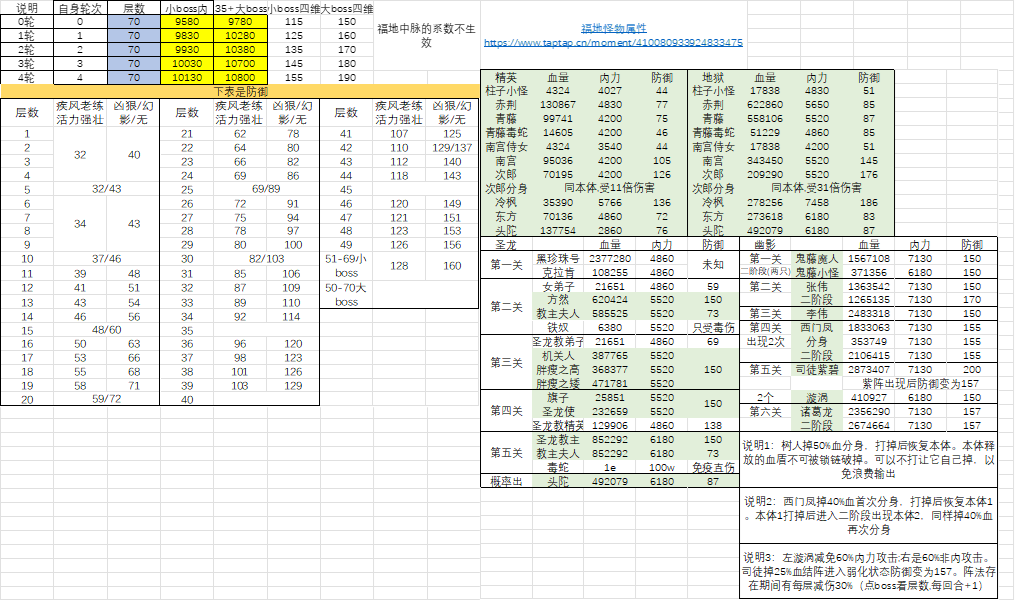Select the blue 70 cell in the 2轮 row
The width and height of the screenshot is (1015, 601).
point(134,49)
